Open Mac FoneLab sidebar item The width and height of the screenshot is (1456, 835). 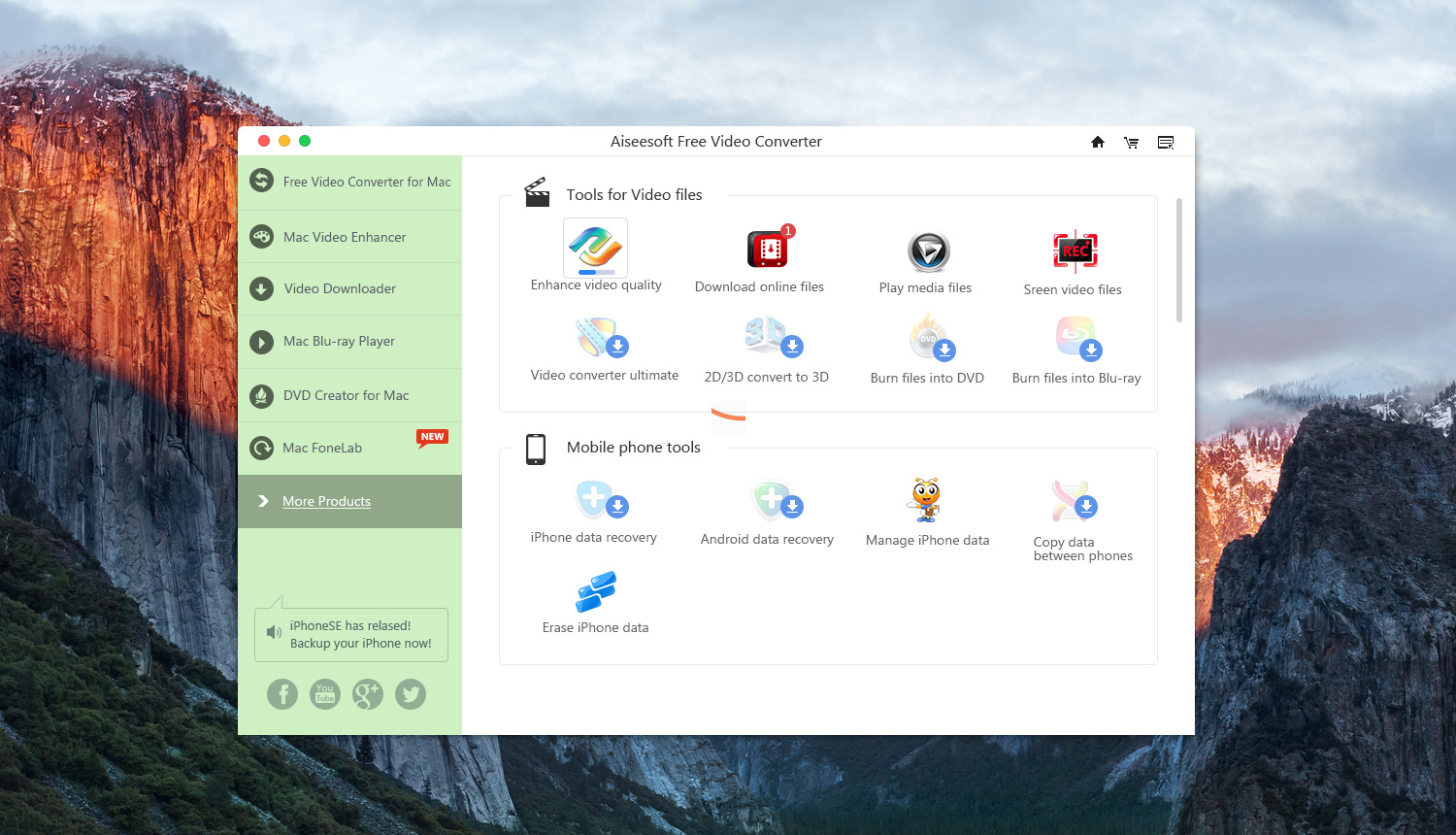click(x=349, y=448)
